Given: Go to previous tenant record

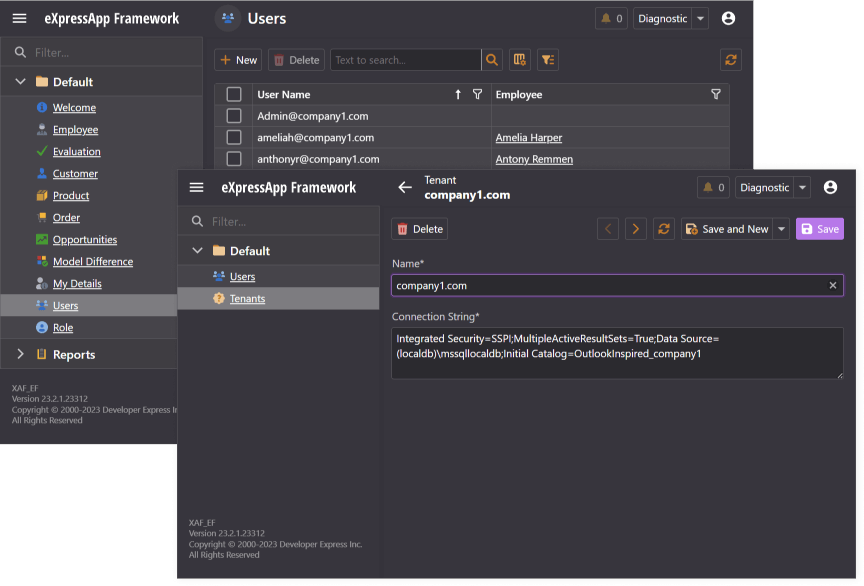Looking at the screenshot, I should (x=608, y=229).
